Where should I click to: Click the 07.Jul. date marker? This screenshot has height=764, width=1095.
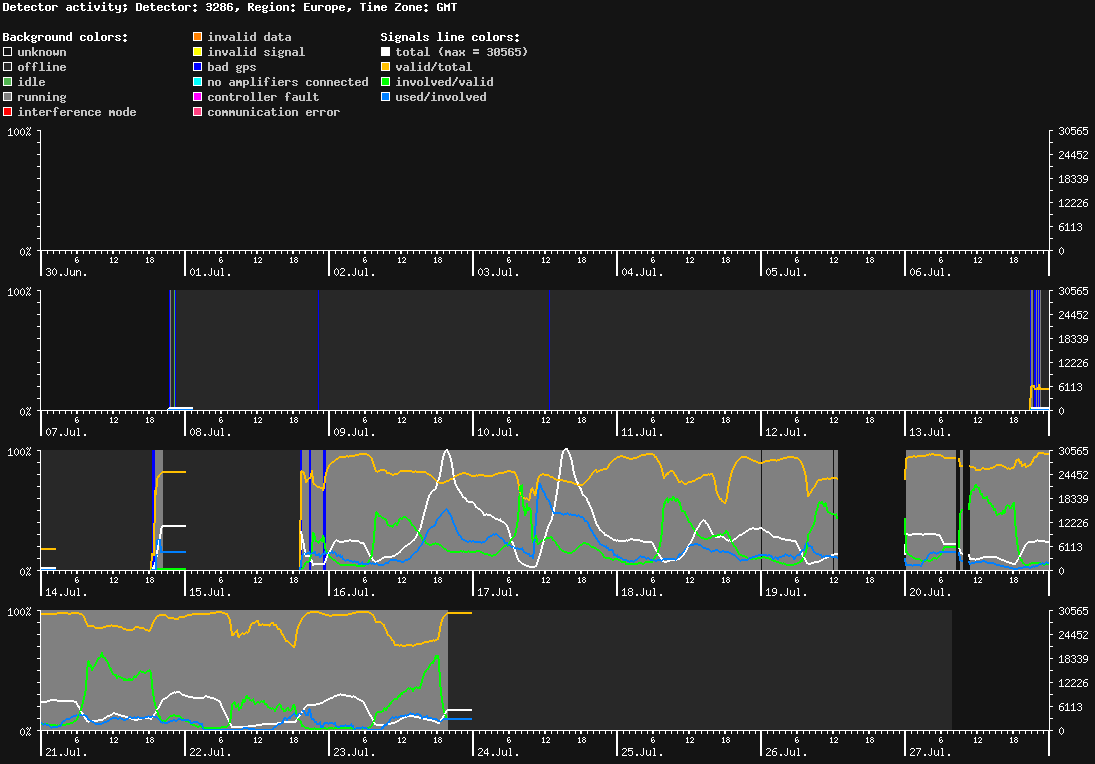tap(66, 432)
